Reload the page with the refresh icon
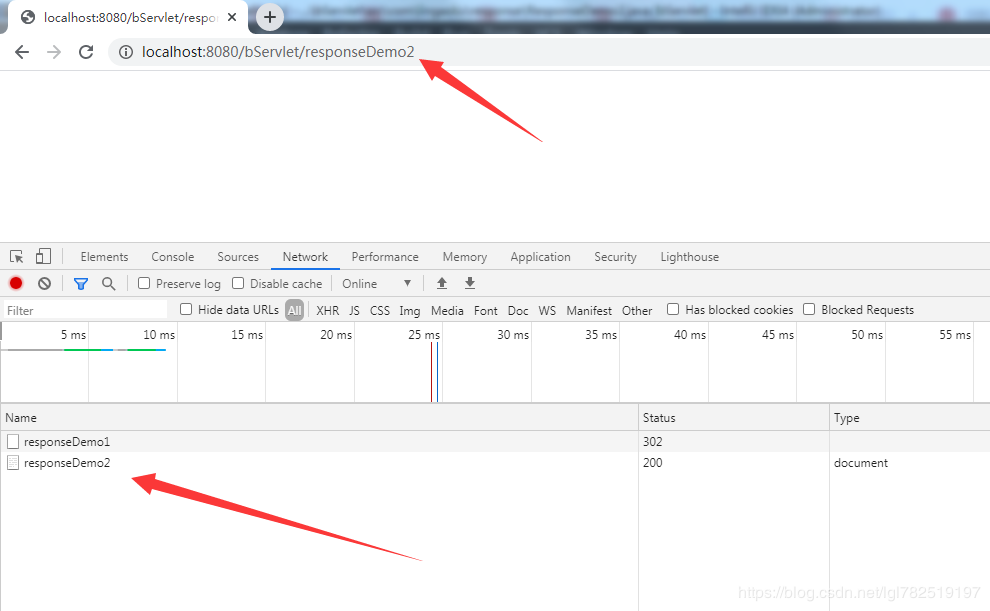This screenshot has width=990, height=611. [x=86, y=52]
